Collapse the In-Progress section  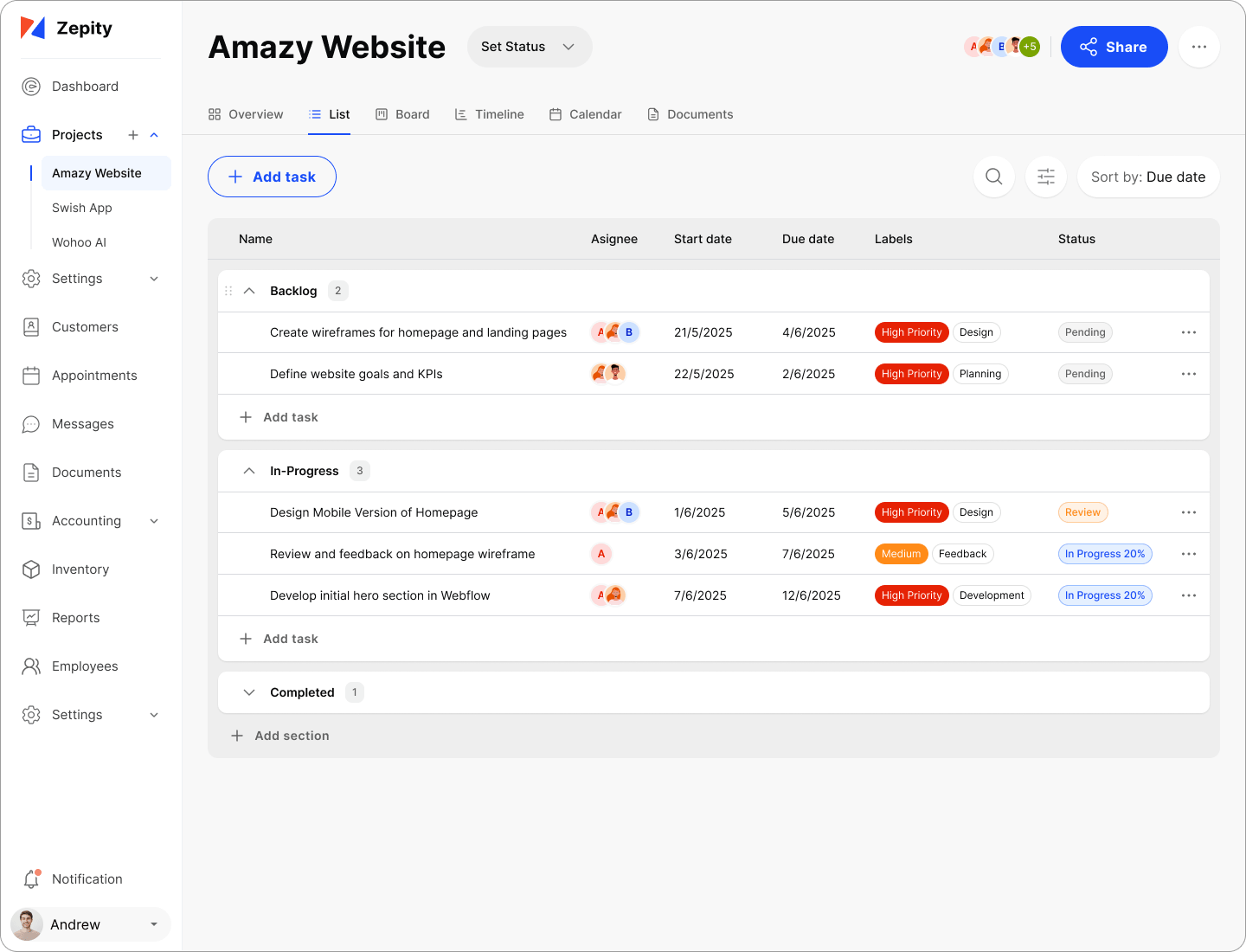[249, 471]
